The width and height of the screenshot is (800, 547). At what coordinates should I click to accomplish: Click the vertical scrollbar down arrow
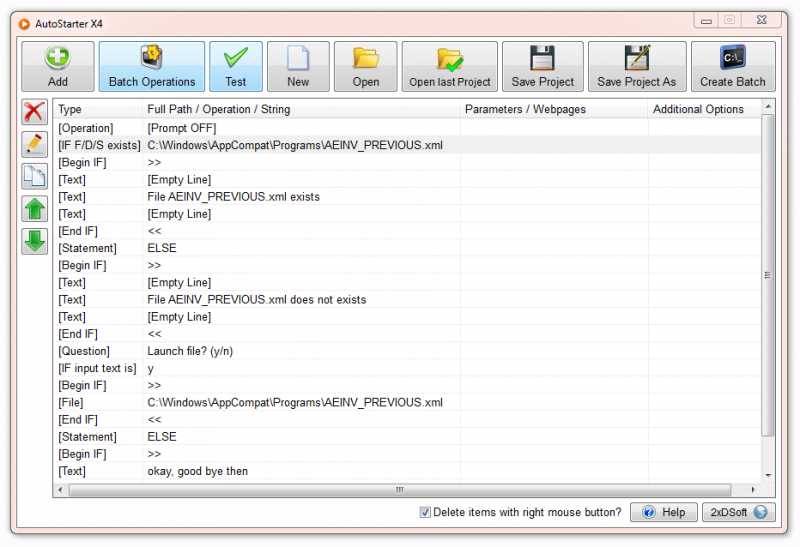[768, 475]
